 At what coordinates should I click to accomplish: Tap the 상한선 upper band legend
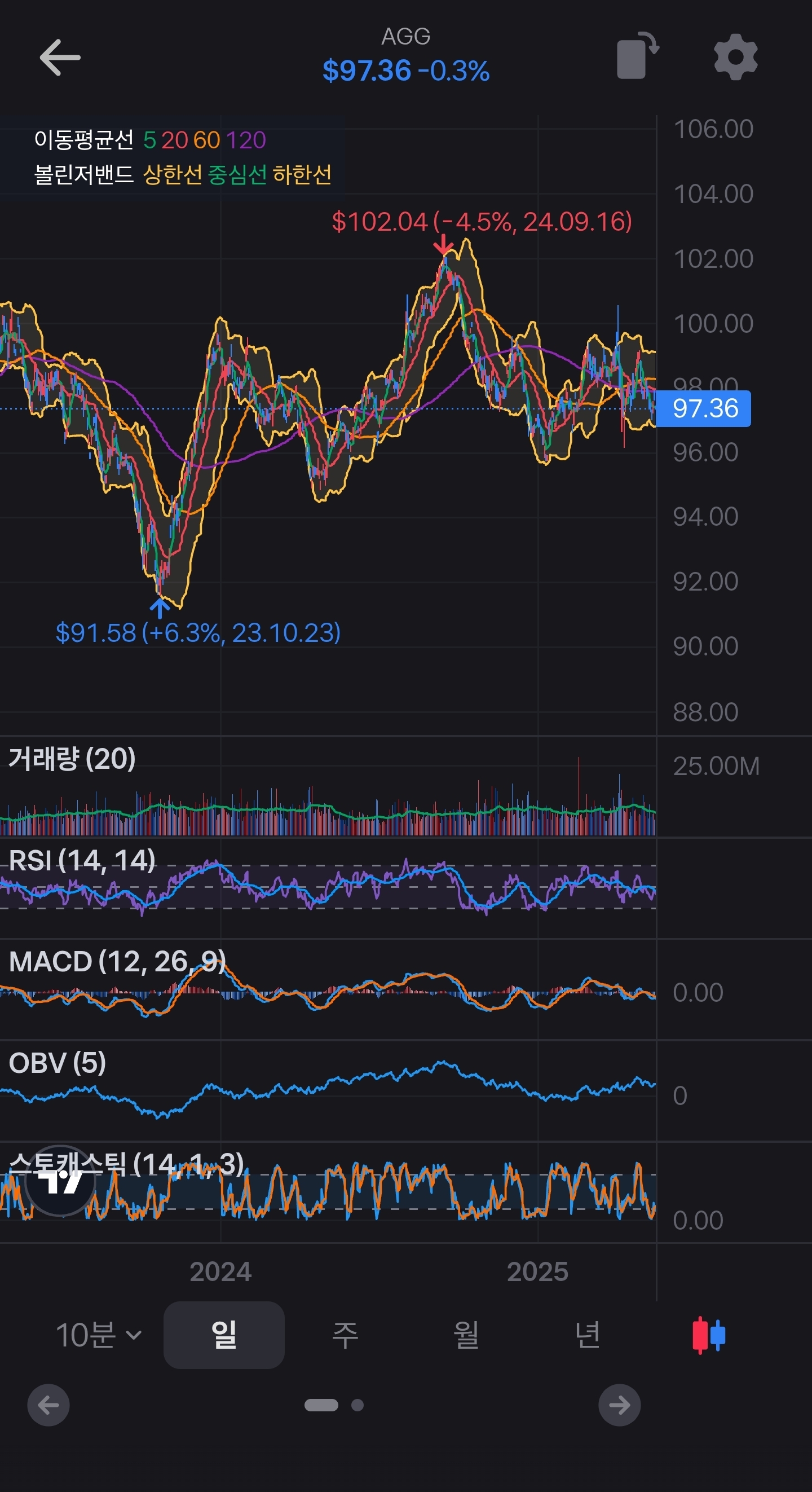(173, 174)
